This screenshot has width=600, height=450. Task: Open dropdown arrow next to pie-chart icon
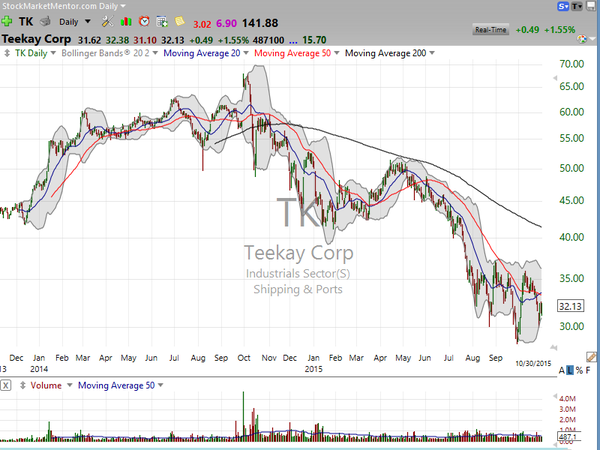593,39
